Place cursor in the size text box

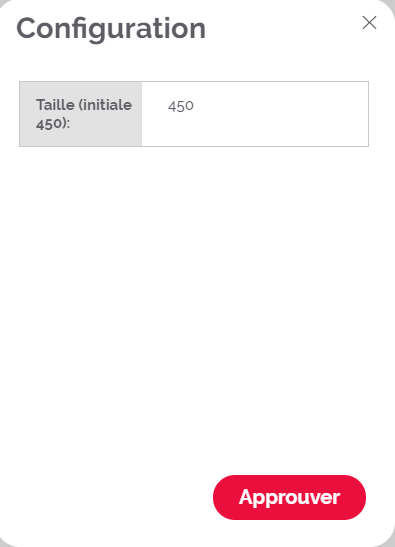pos(255,114)
